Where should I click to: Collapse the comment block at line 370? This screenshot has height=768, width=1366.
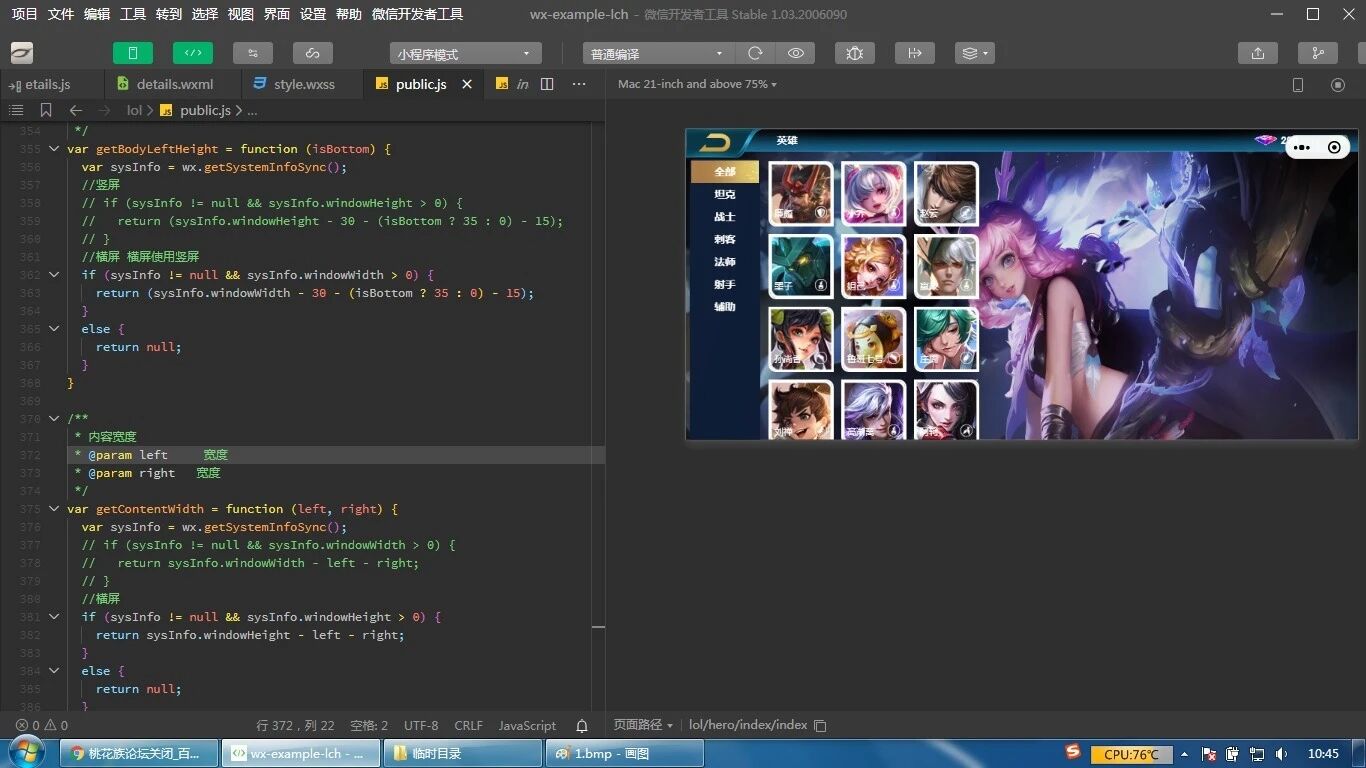(x=54, y=419)
